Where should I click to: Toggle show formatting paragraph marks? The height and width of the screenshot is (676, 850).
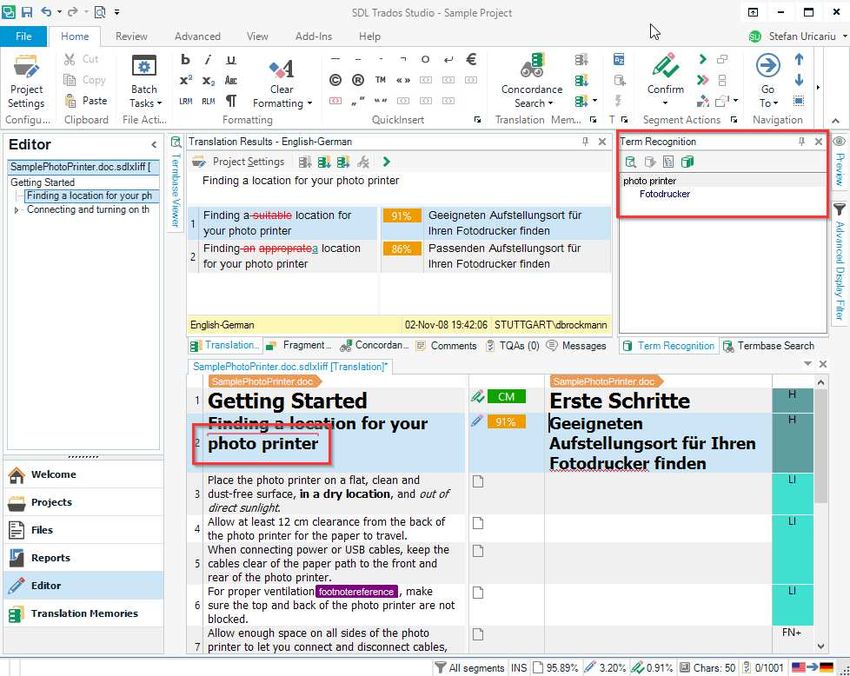tap(231, 101)
